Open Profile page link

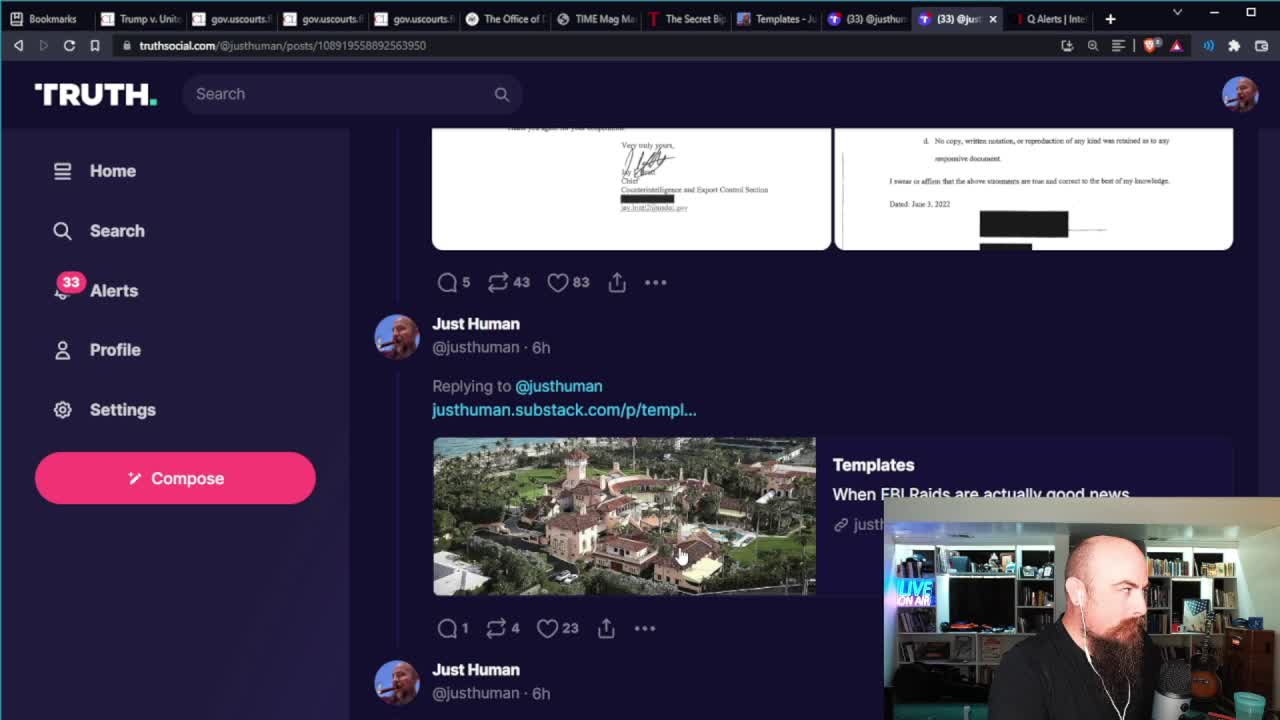point(115,350)
